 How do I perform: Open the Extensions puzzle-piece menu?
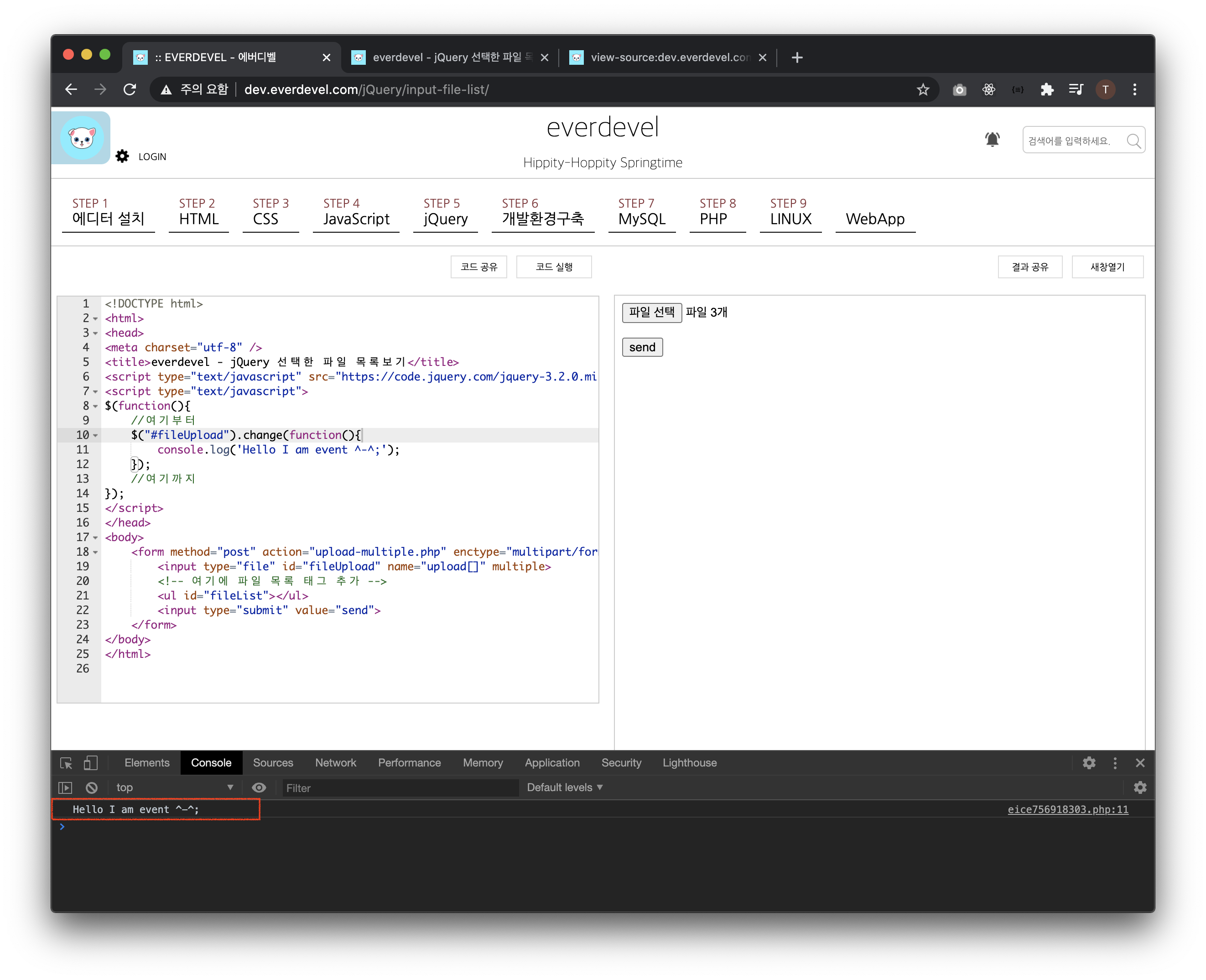coord(1047,89)
